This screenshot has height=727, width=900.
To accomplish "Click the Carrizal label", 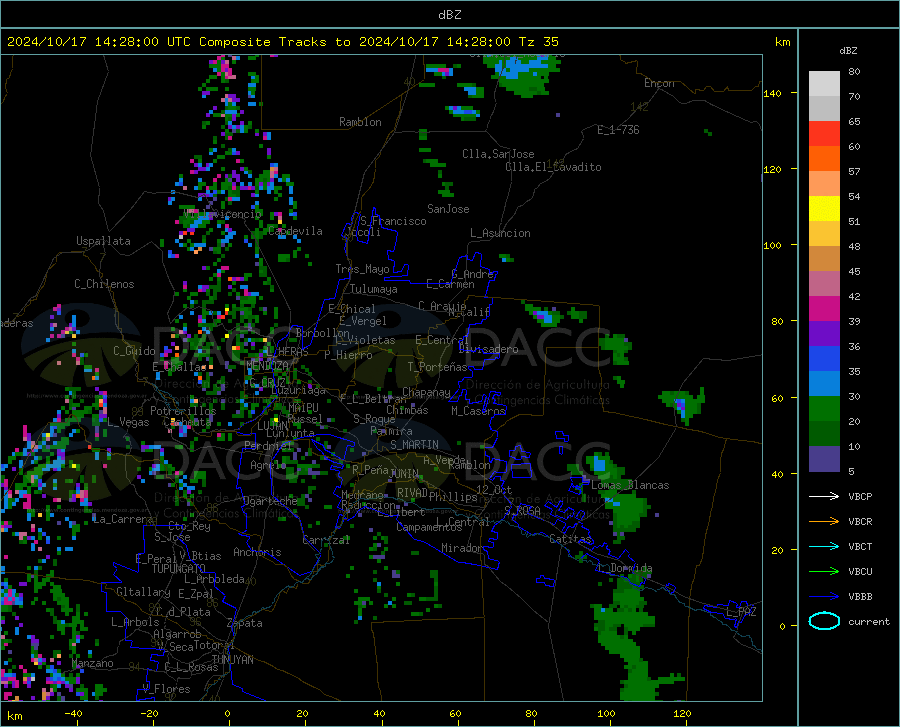I will coord(326,540).
